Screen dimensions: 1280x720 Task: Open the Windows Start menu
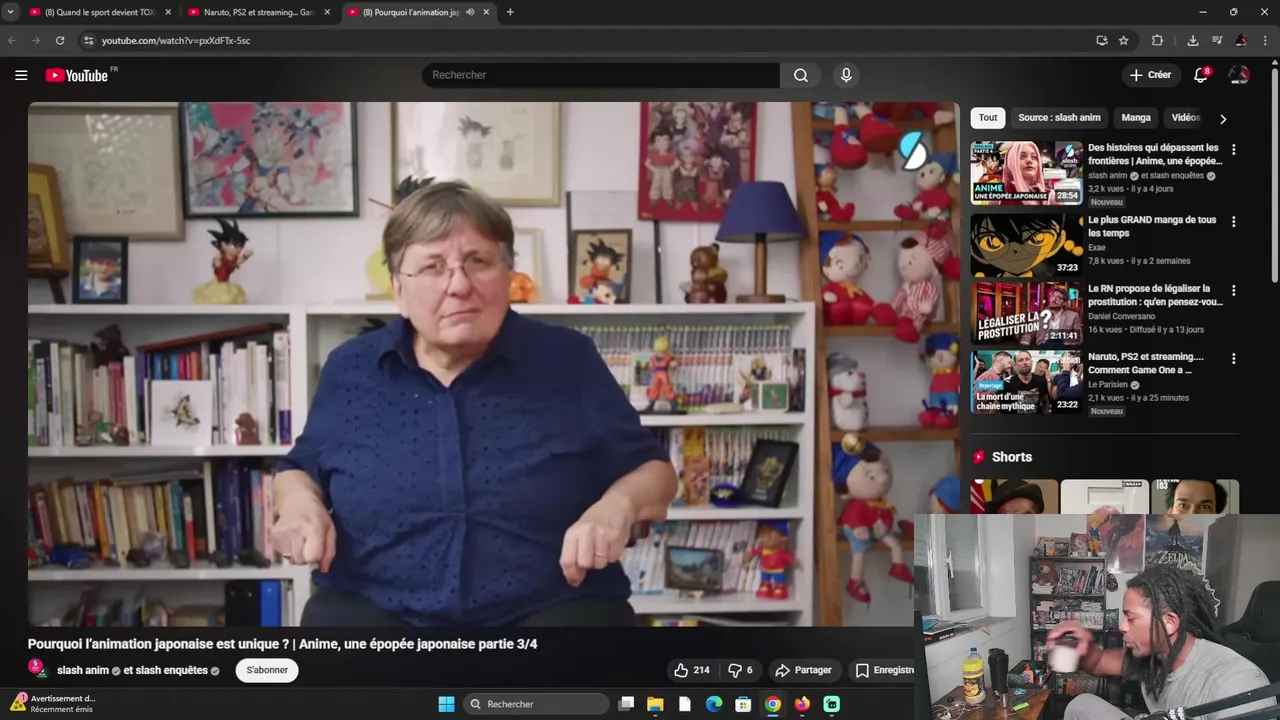(446, 704)
